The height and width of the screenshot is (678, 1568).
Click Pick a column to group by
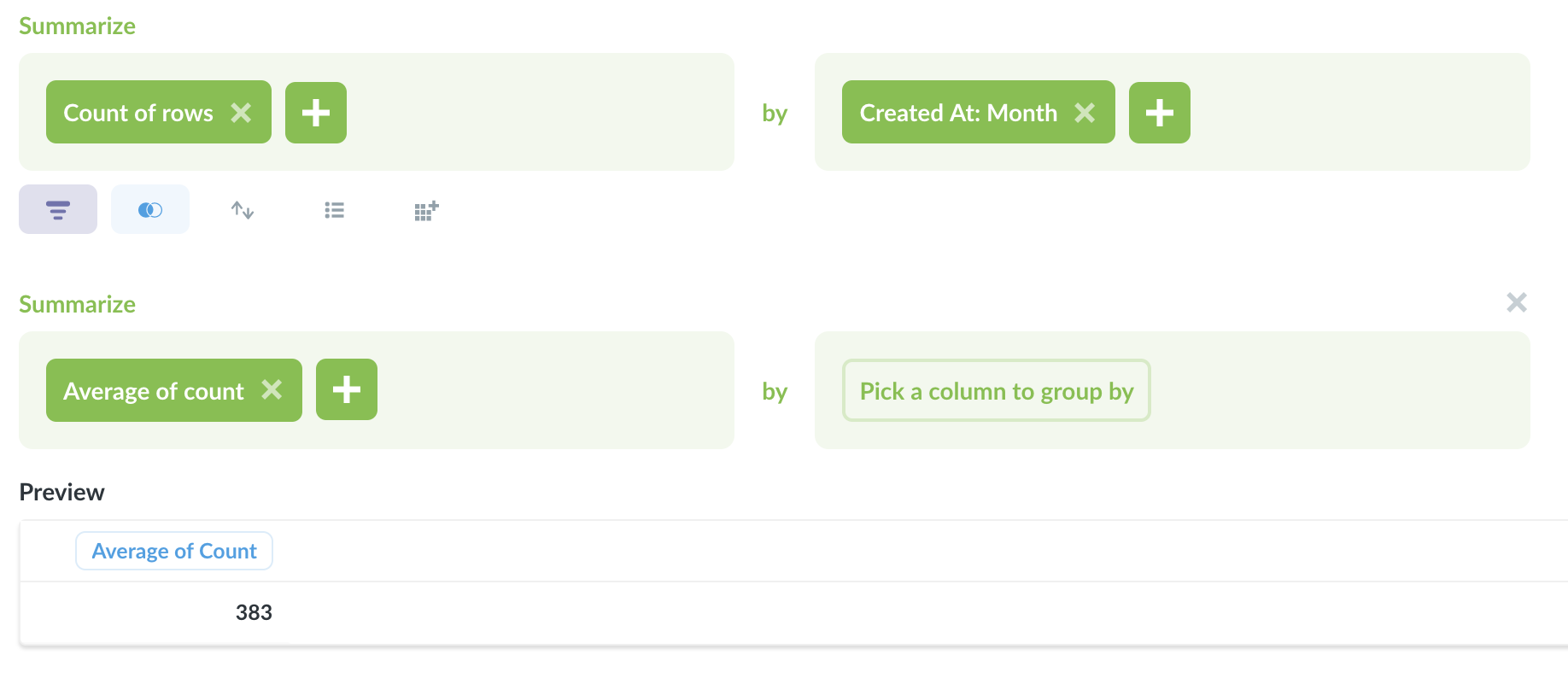pos(996,390)
